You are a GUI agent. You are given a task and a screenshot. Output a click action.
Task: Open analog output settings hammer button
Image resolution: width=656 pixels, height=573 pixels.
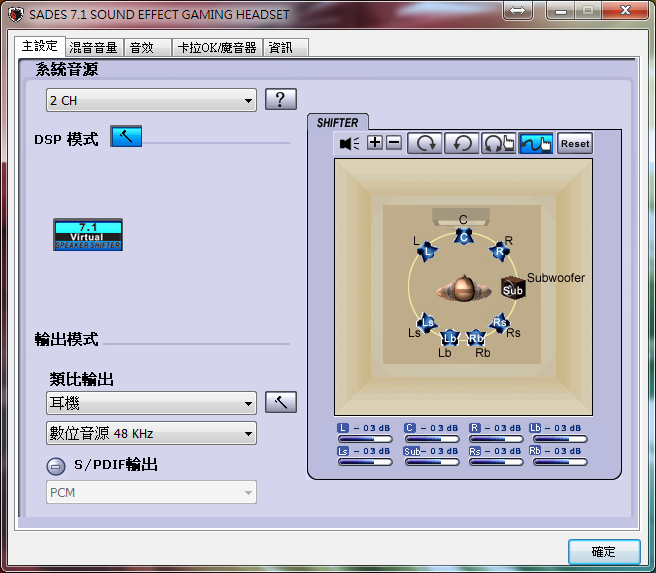click(x=281, y=402)
